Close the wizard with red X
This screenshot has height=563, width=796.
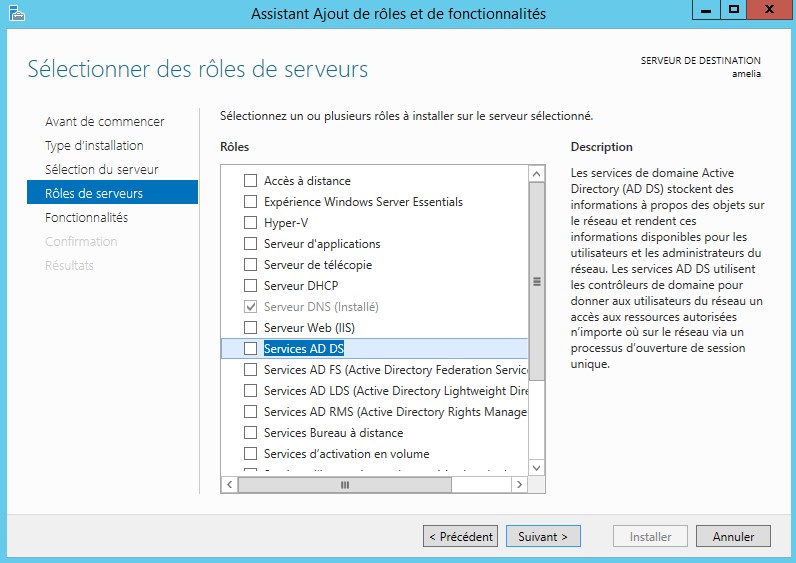pyautogui.click(x=769, y=10)
